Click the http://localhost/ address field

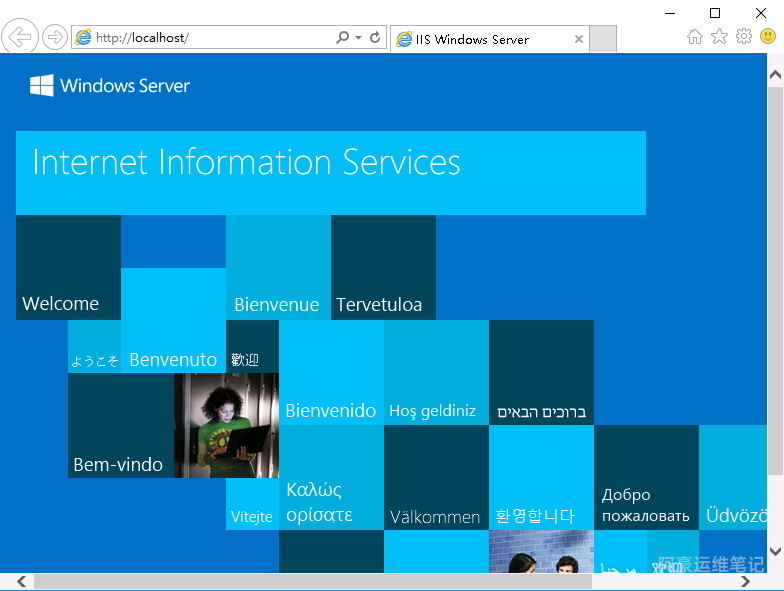(205, 38)
